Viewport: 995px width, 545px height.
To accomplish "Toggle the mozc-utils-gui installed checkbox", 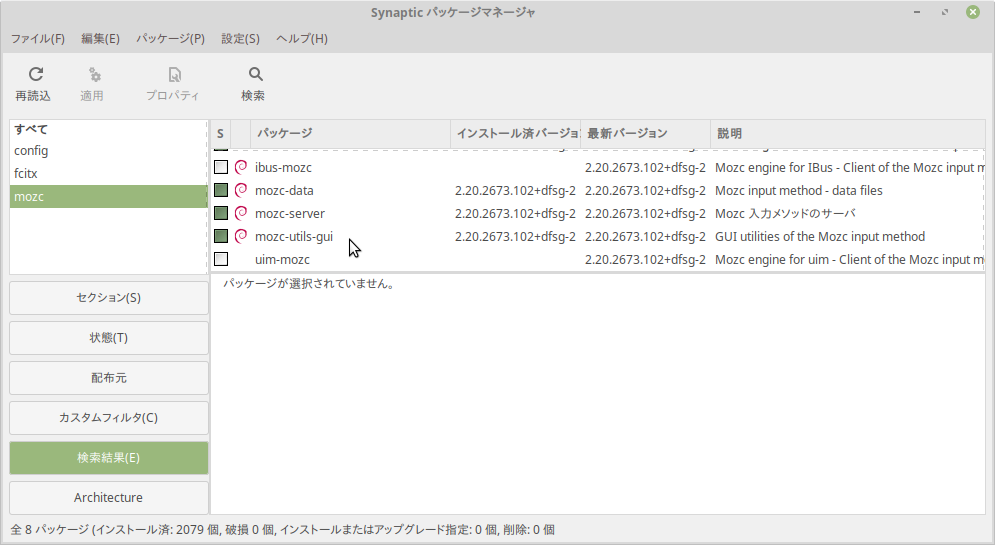I will 221,237.
